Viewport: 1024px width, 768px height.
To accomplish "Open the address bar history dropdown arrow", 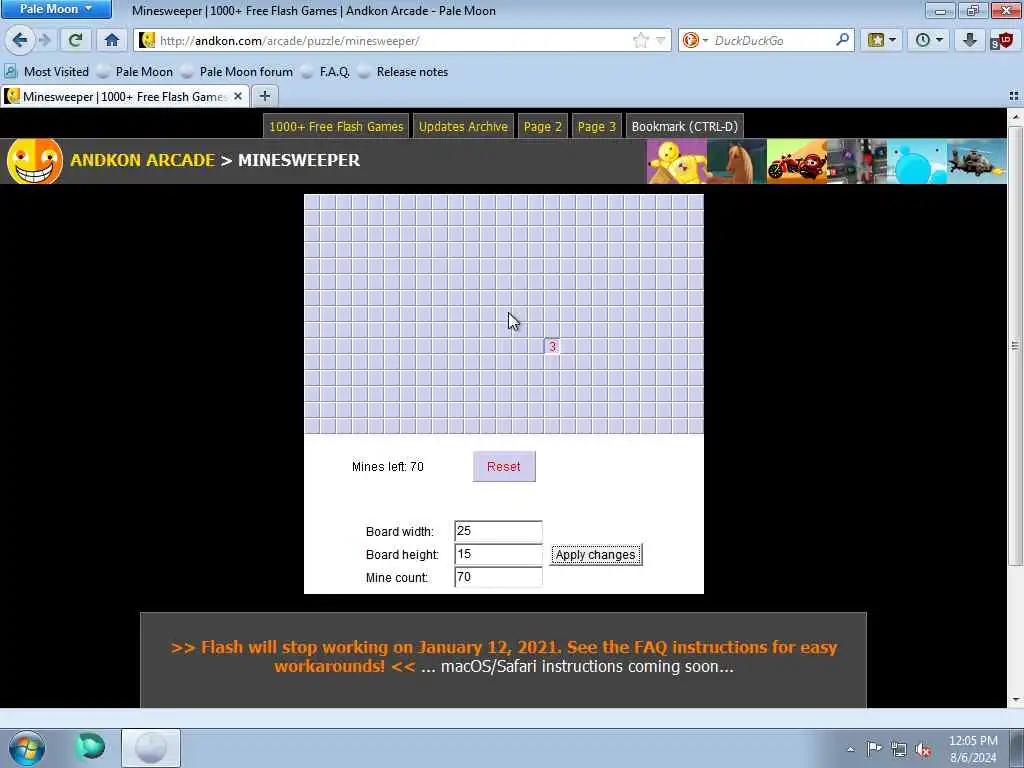I will click(x=660, y=40).
